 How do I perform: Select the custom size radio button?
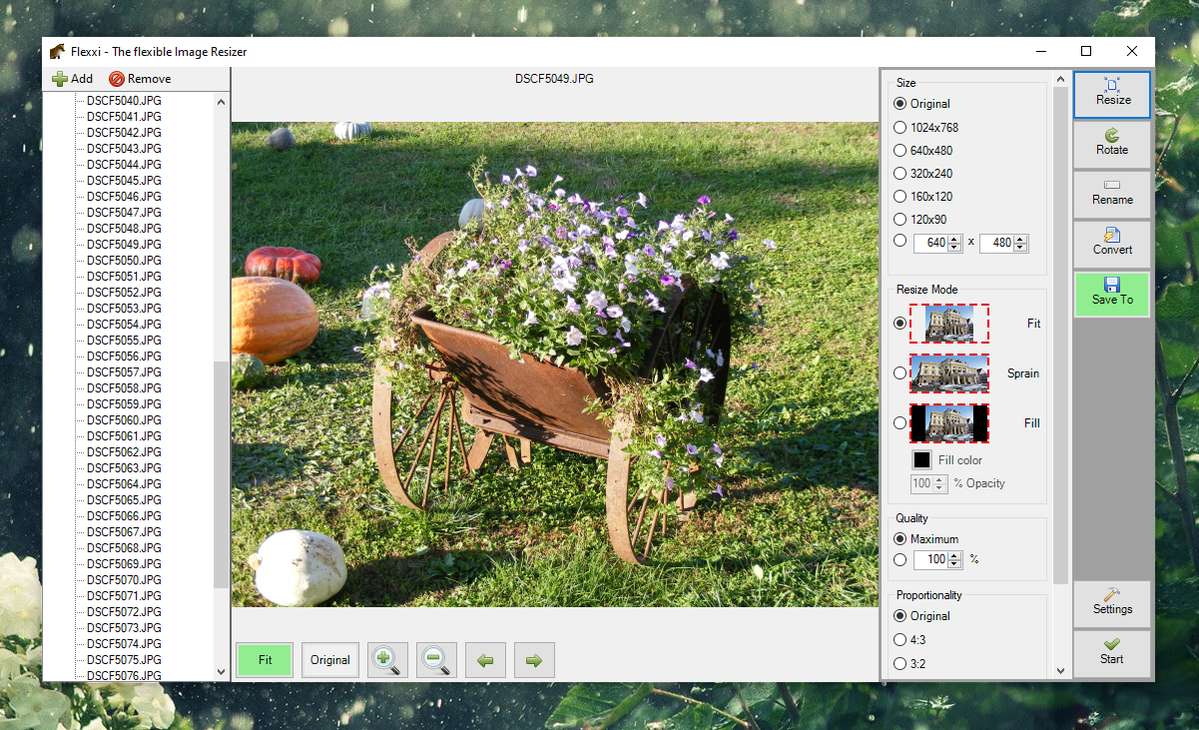pos(900,241)
